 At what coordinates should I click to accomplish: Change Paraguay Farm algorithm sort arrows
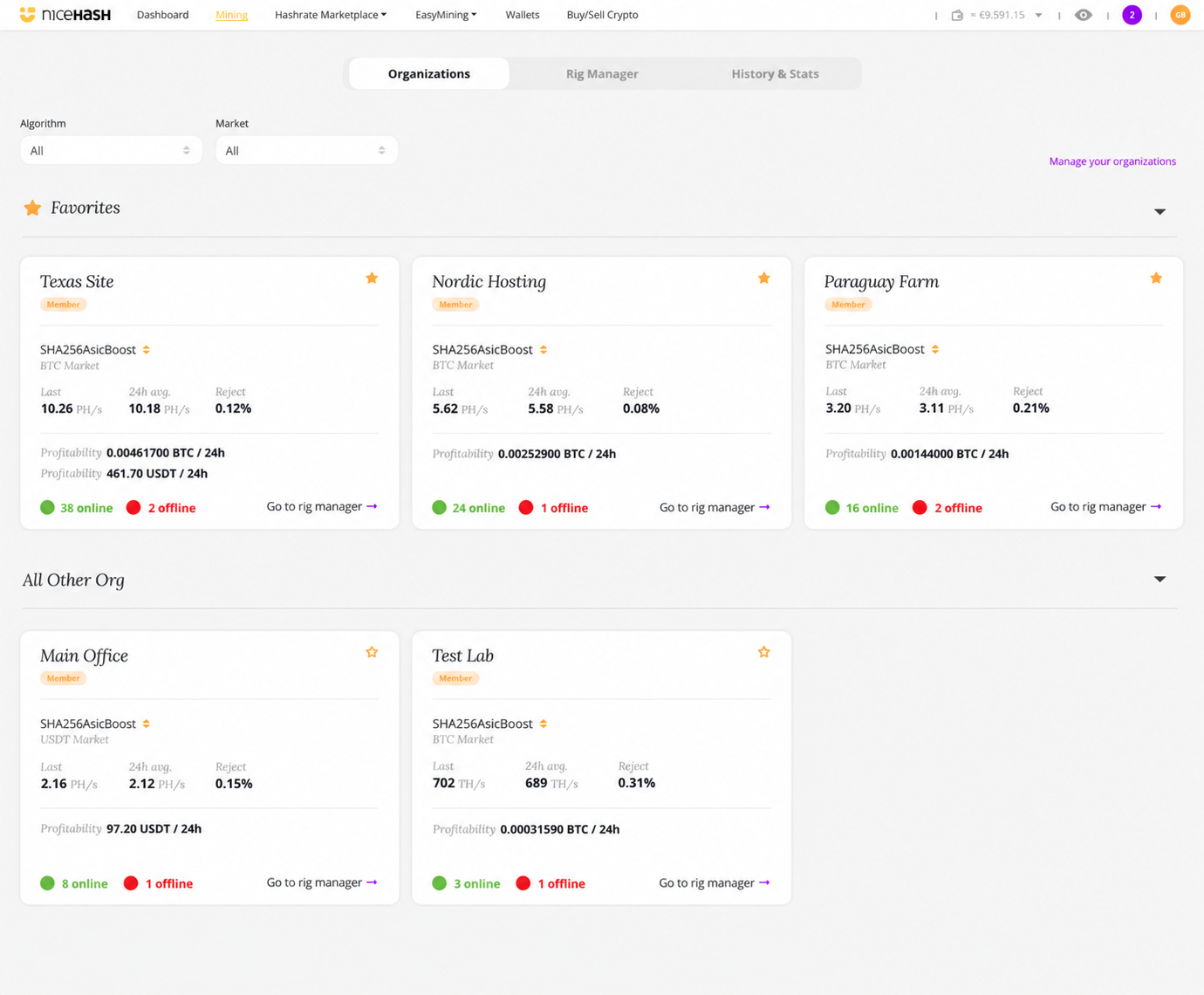pos(935,349)
